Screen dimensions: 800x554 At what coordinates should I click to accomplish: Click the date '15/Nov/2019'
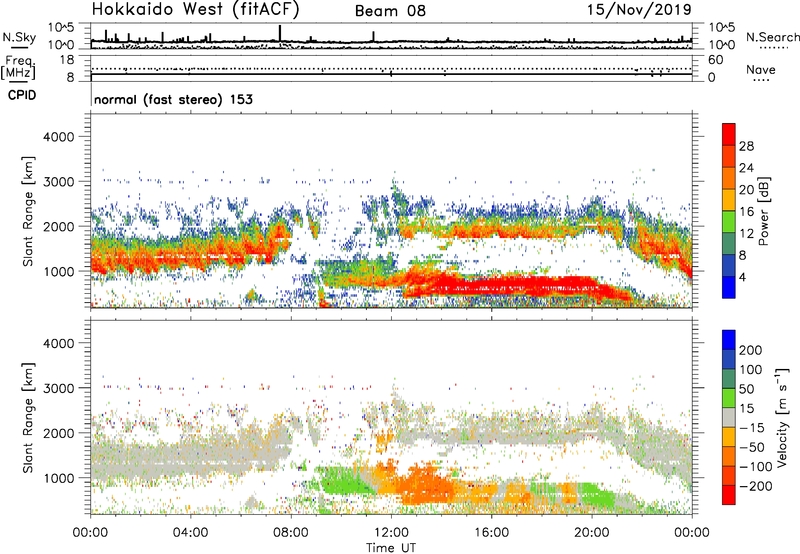coord(639,9)
